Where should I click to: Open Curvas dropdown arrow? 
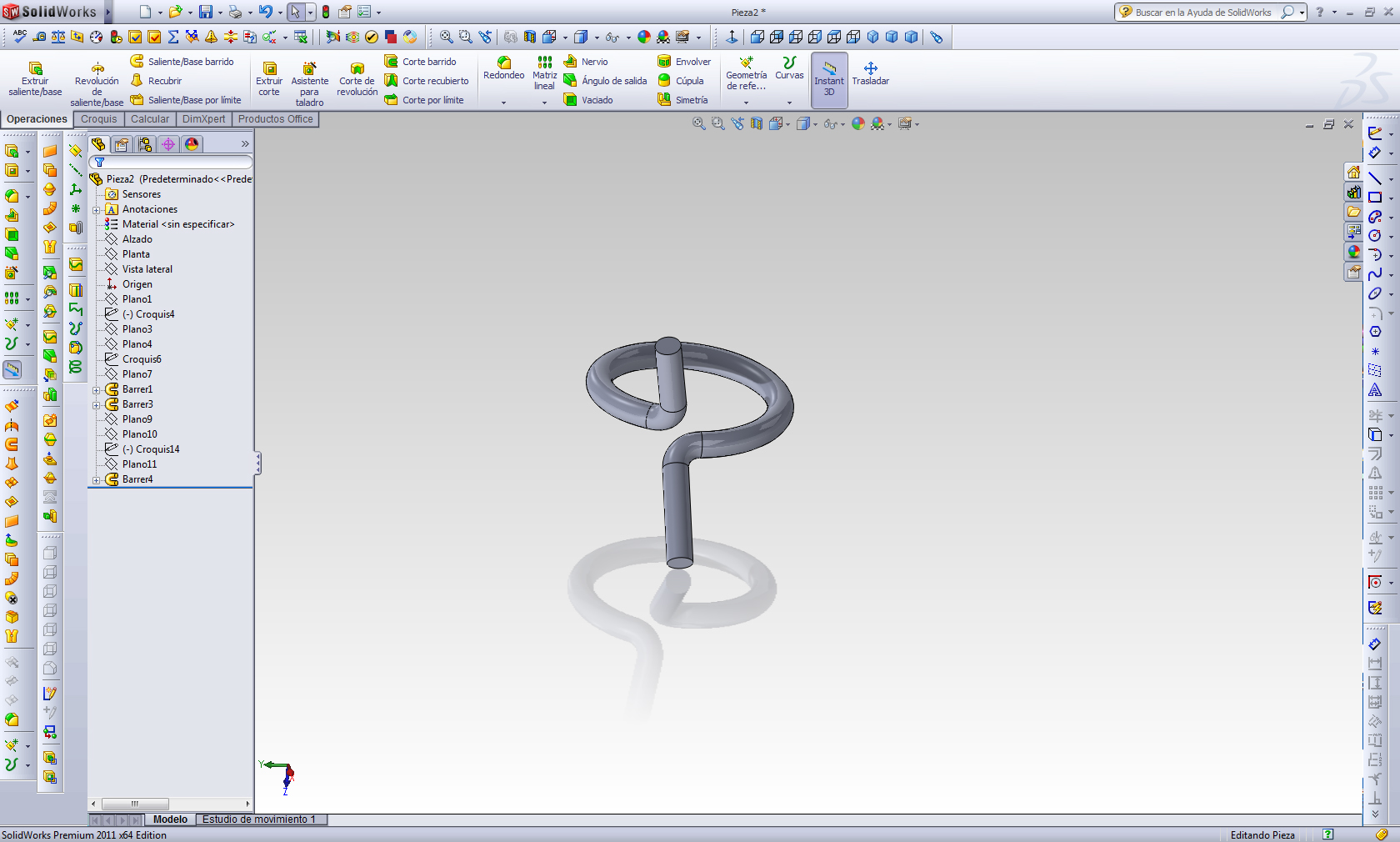[x=789, y=103]
